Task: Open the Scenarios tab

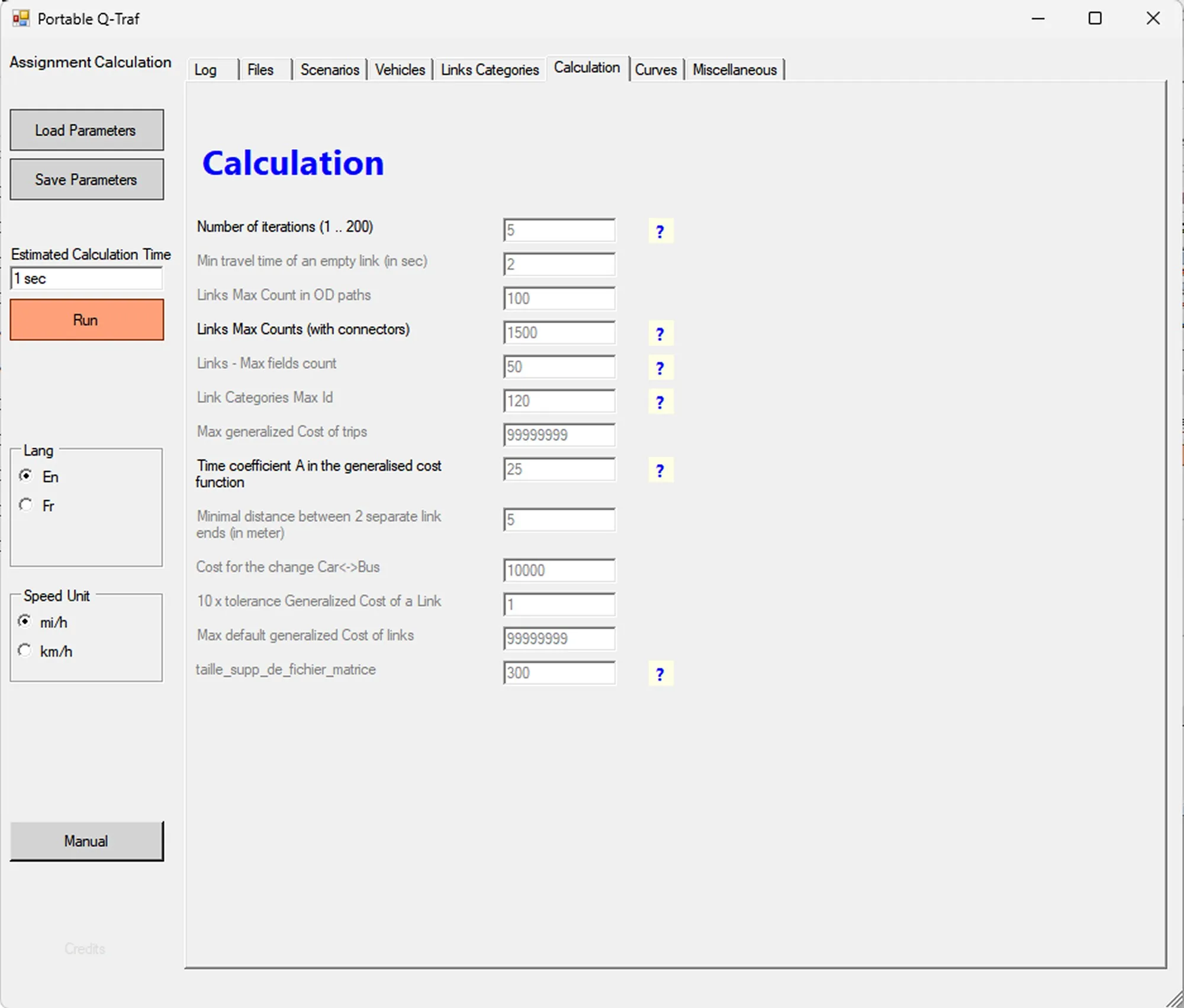Action: pos(330,69)
